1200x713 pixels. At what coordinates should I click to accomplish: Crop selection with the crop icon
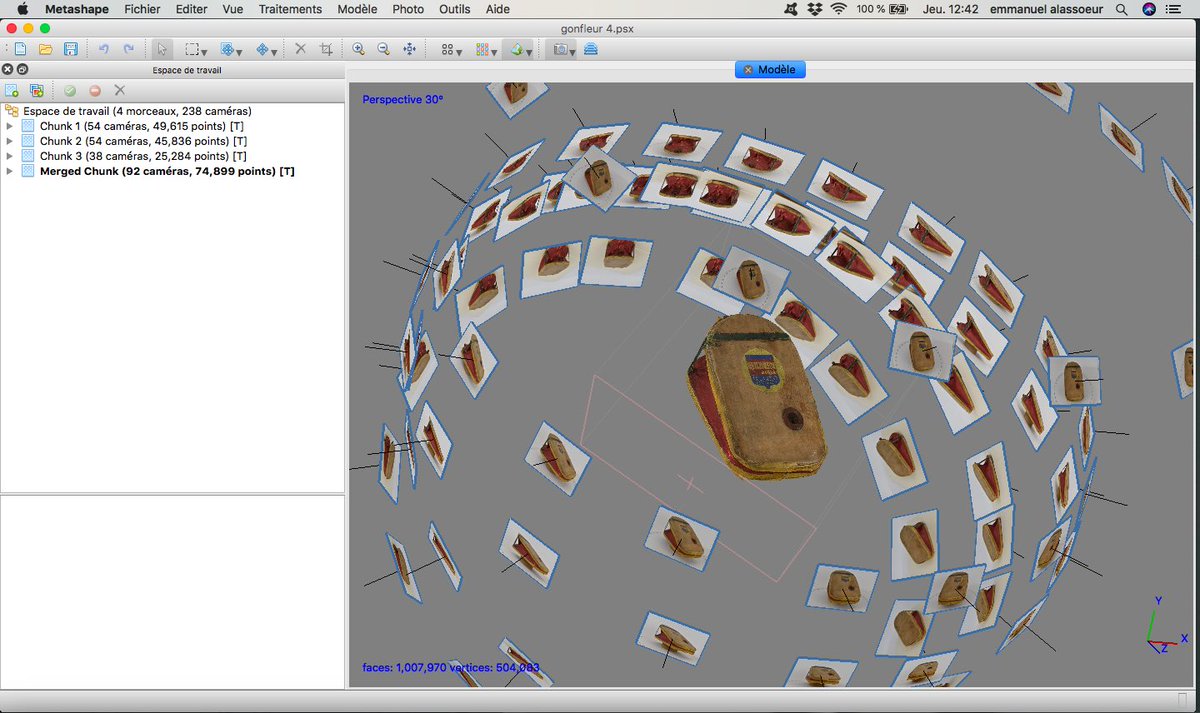point(326,49)
